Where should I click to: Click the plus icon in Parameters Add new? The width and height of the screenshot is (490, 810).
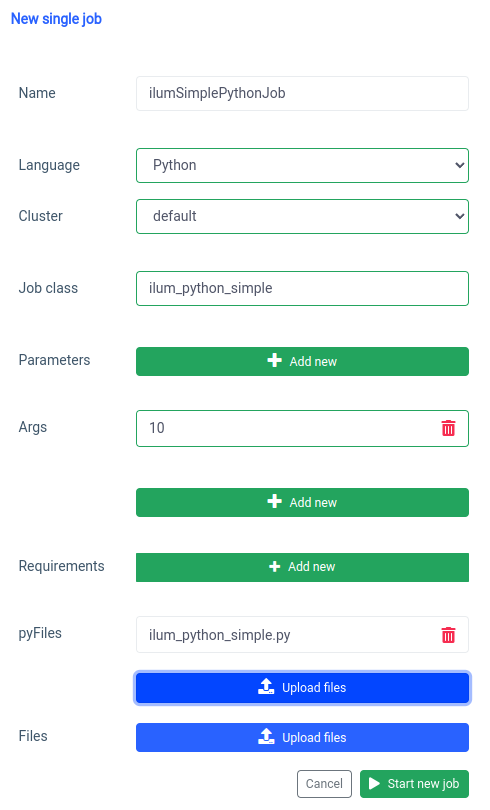(x=275, y=361)
